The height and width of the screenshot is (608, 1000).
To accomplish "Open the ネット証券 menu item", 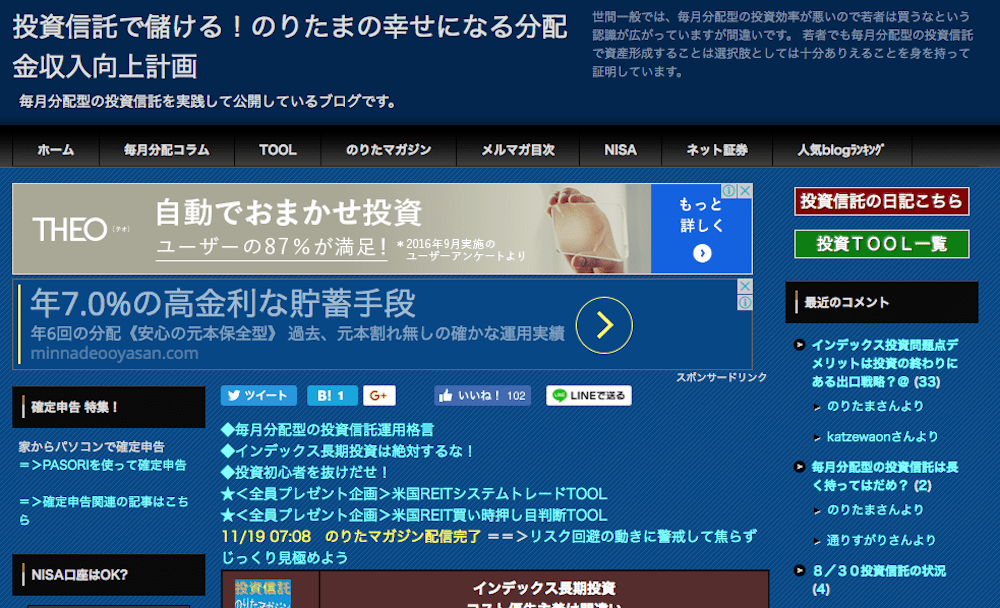I will 716,150.
